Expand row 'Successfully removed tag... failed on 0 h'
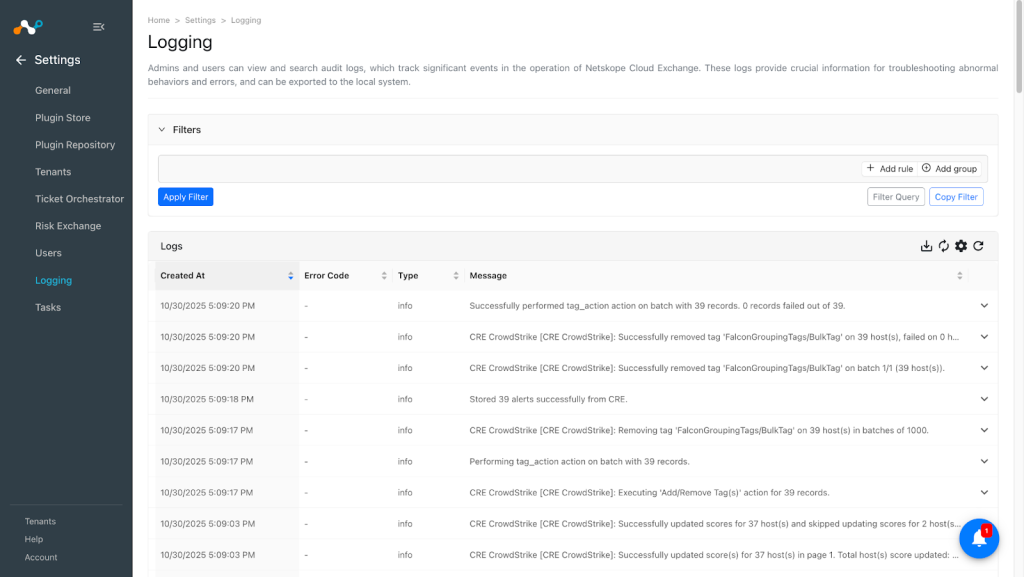1024x577 pixels. click(x=984, y=337)
